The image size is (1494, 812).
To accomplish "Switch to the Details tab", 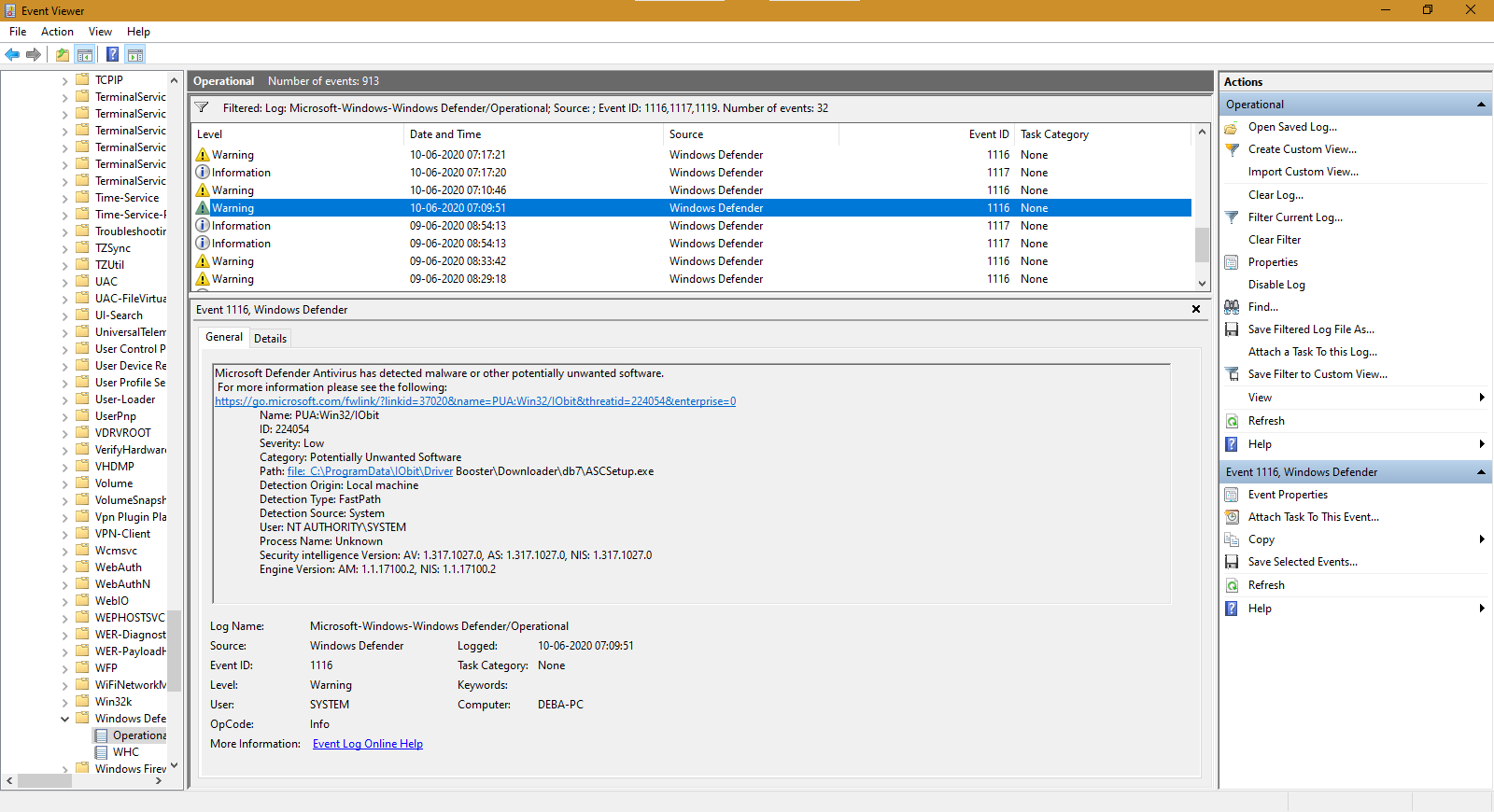I will (x=271, y=339).
